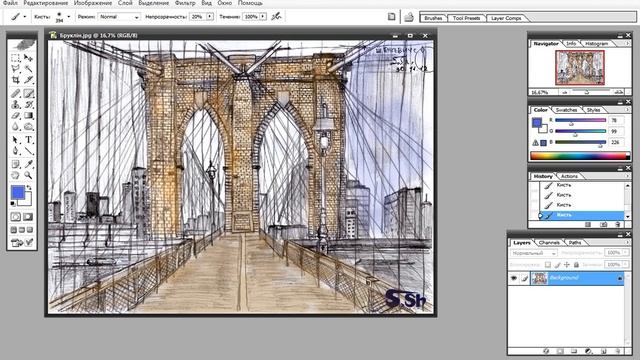640x360 pixels.
Task: Open the Navigator panel options menu arrow
Action: point(627,43)
